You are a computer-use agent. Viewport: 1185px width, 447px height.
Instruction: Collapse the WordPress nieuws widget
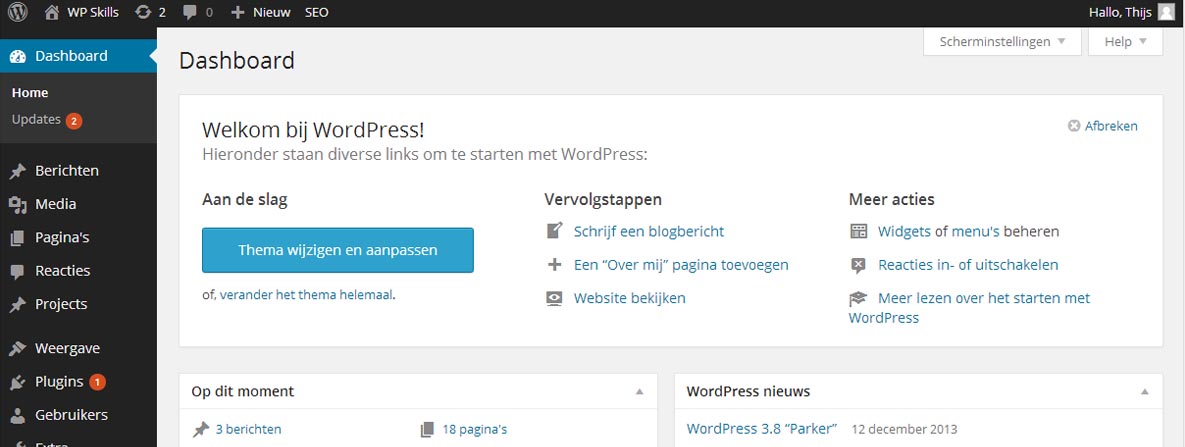[1145, 392]
